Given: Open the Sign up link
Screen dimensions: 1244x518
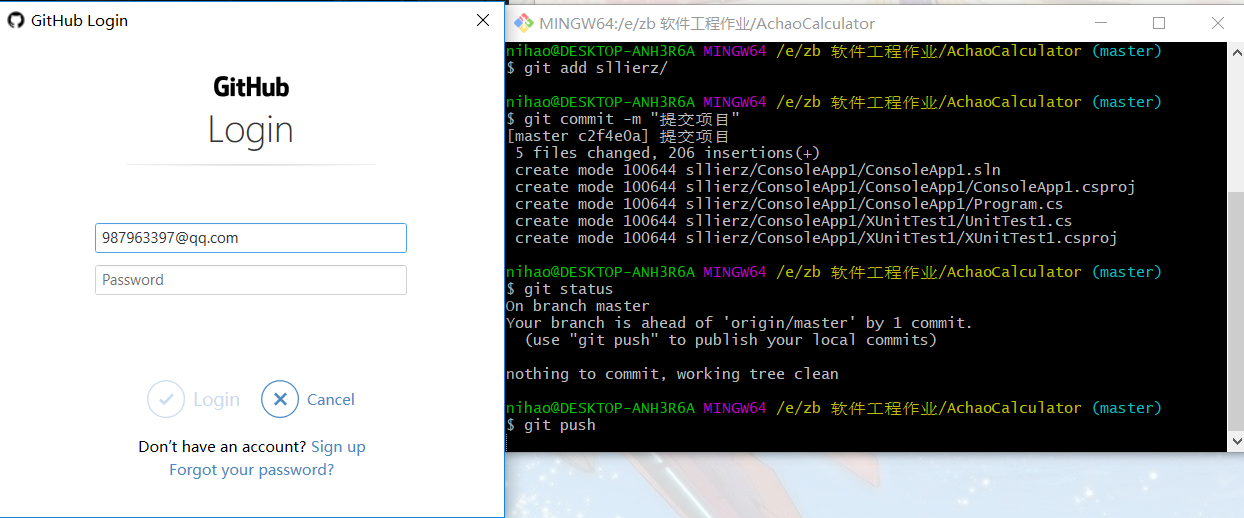Looking at the screenshot, I should 338,447.
